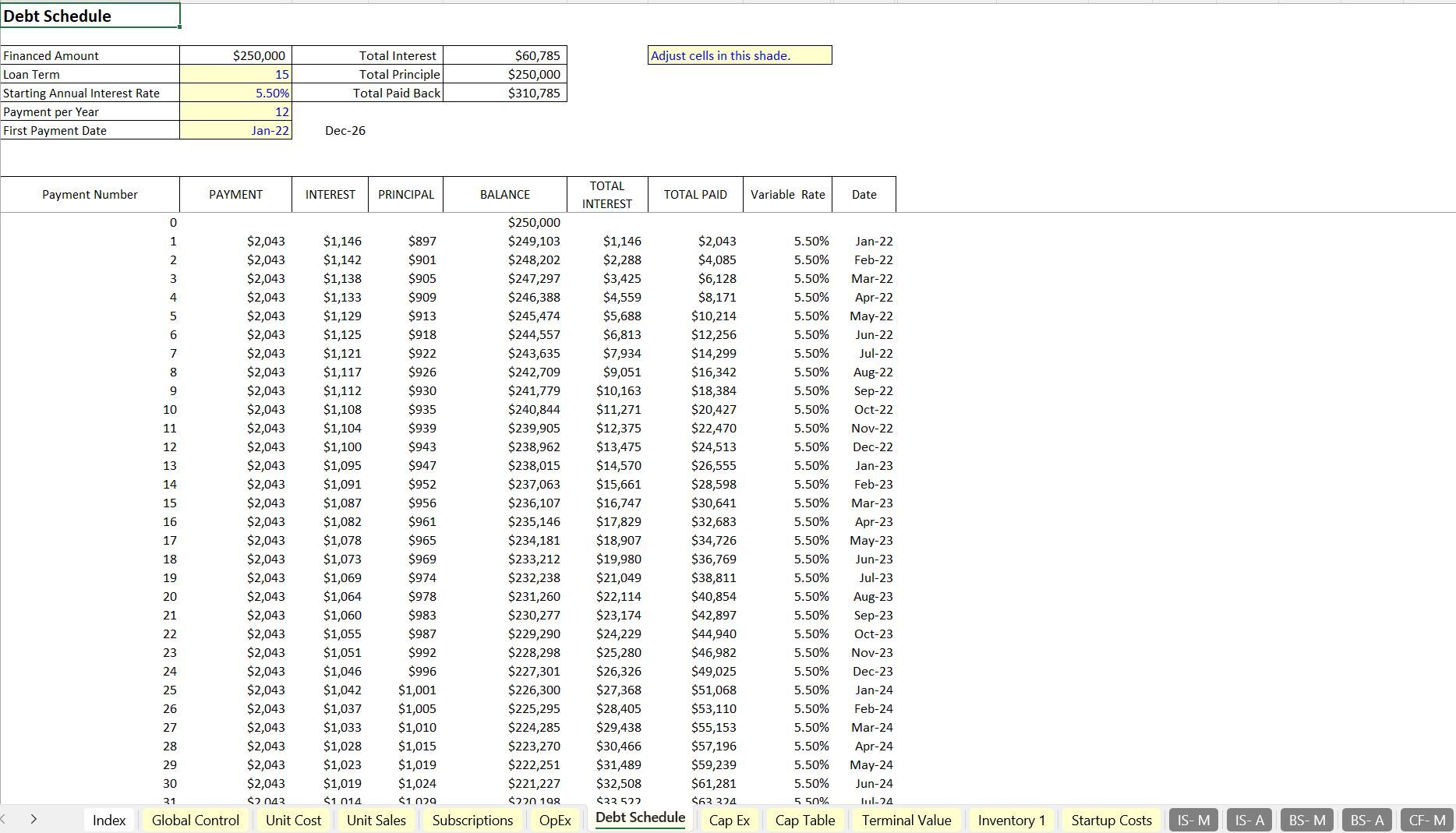1456x833 pixels.
Task: Select interest $1,146 in payment 1 row
Action: click(x=330, y=241)
